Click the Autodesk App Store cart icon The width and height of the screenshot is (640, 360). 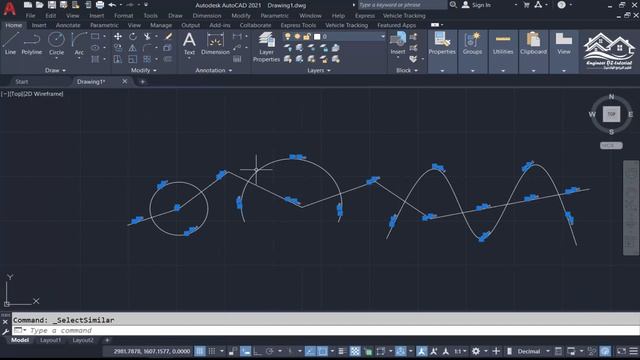[526, 5]
